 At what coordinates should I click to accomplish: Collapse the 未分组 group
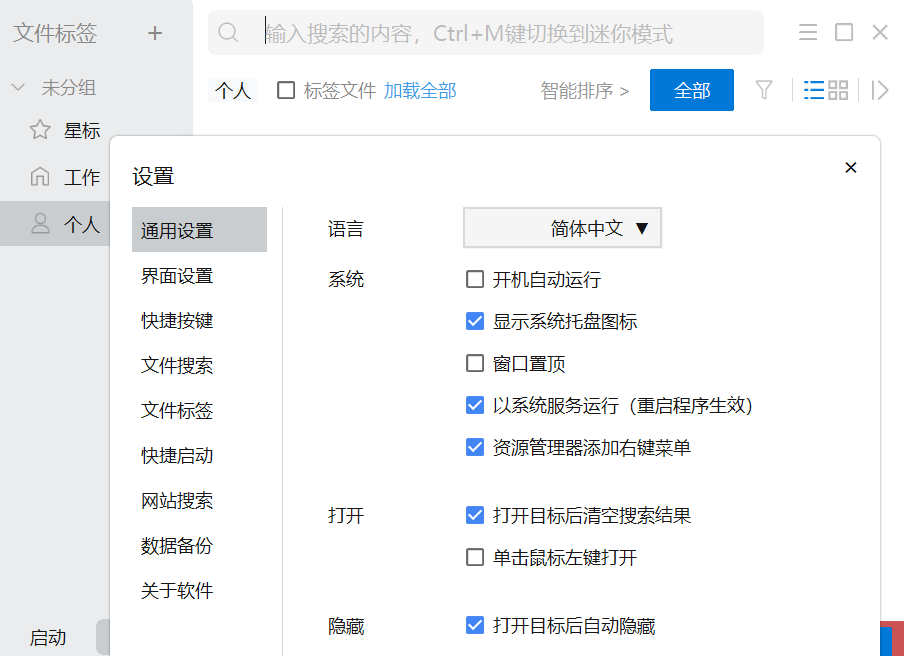click(x=18, y=88)
